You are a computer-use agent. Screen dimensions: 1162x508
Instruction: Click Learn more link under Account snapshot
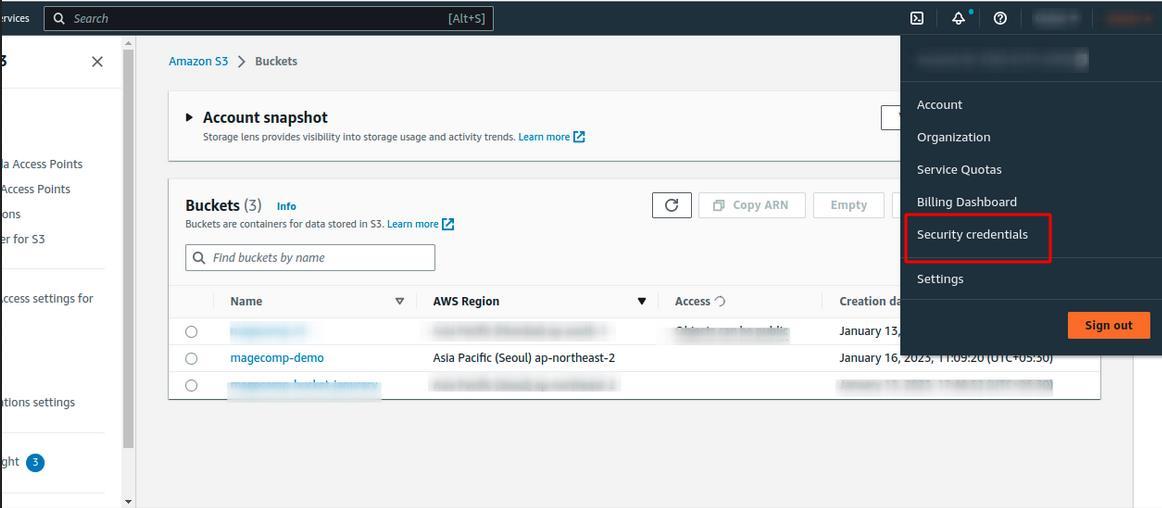544,137
